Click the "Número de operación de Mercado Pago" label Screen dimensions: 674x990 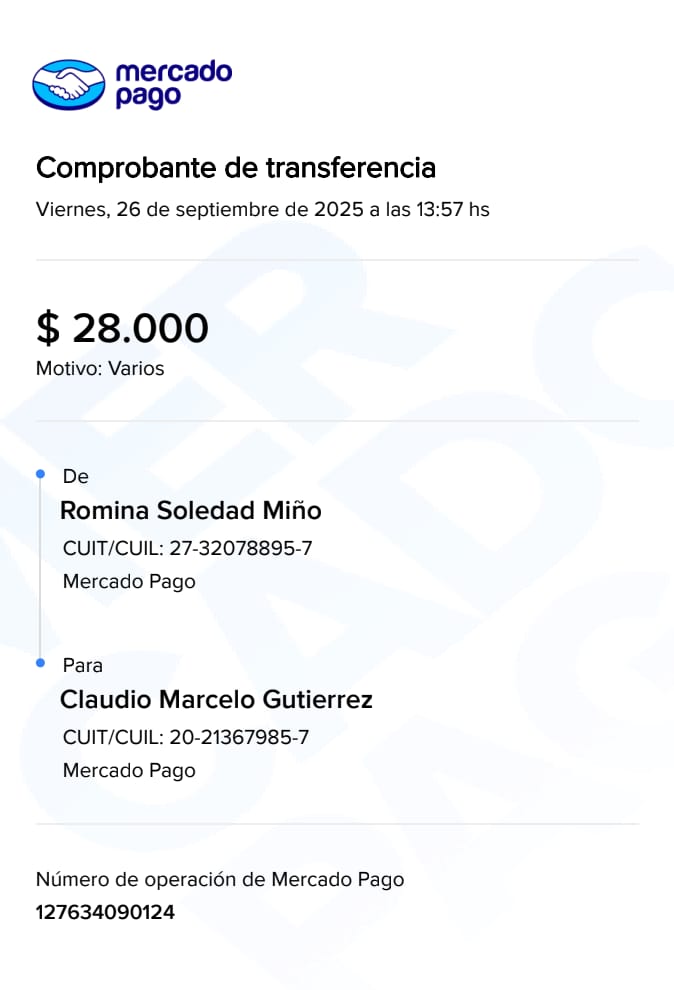tap(220, 880)
